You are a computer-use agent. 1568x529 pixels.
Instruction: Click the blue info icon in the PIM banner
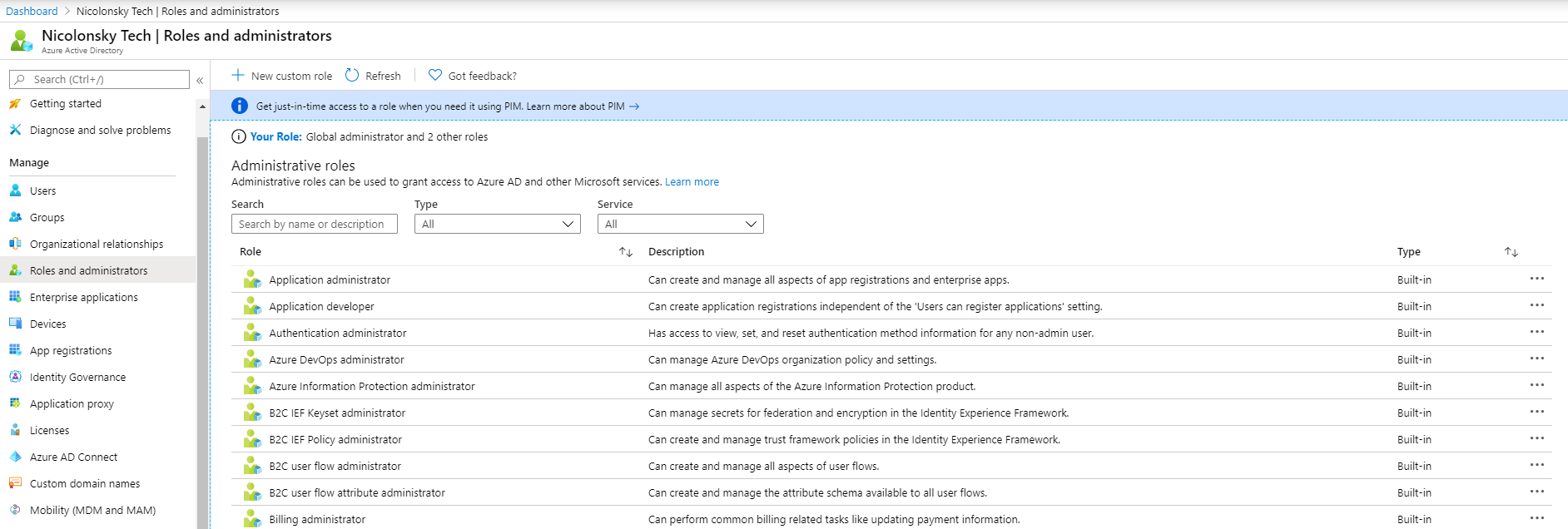point(240,106)
